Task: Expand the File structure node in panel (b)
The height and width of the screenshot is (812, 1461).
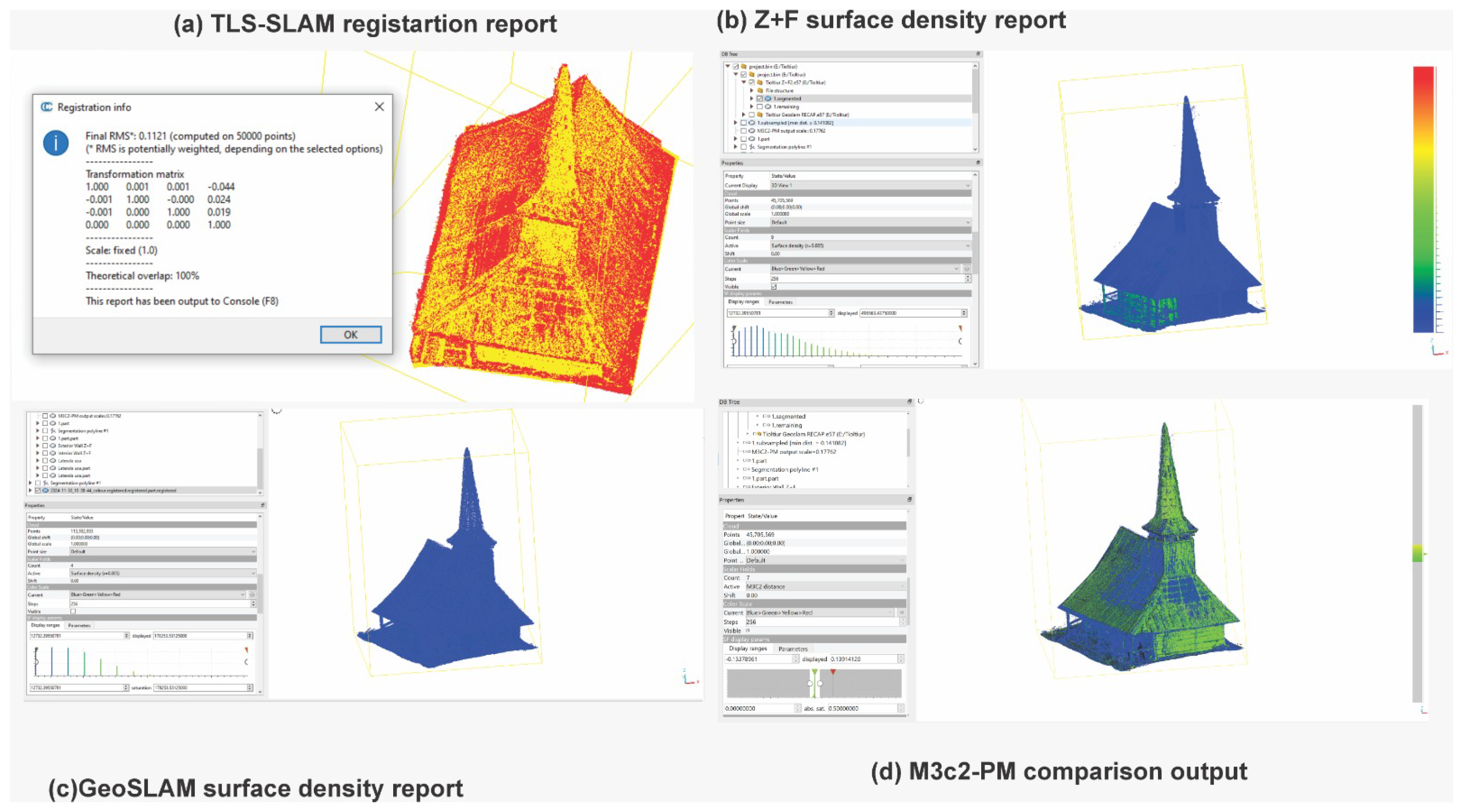Action: pos(752,91)
